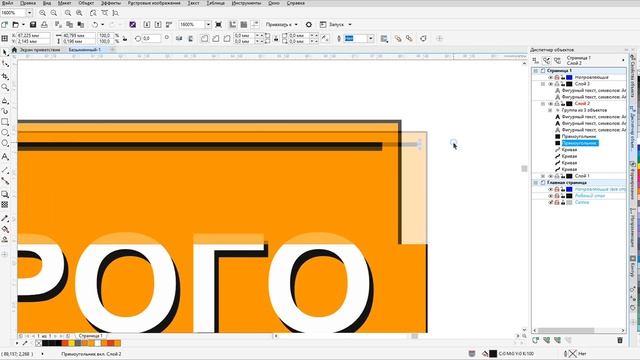Select the Eyedropper tool in the toolbox
The image size is (640, 360).
pos(5,218)
